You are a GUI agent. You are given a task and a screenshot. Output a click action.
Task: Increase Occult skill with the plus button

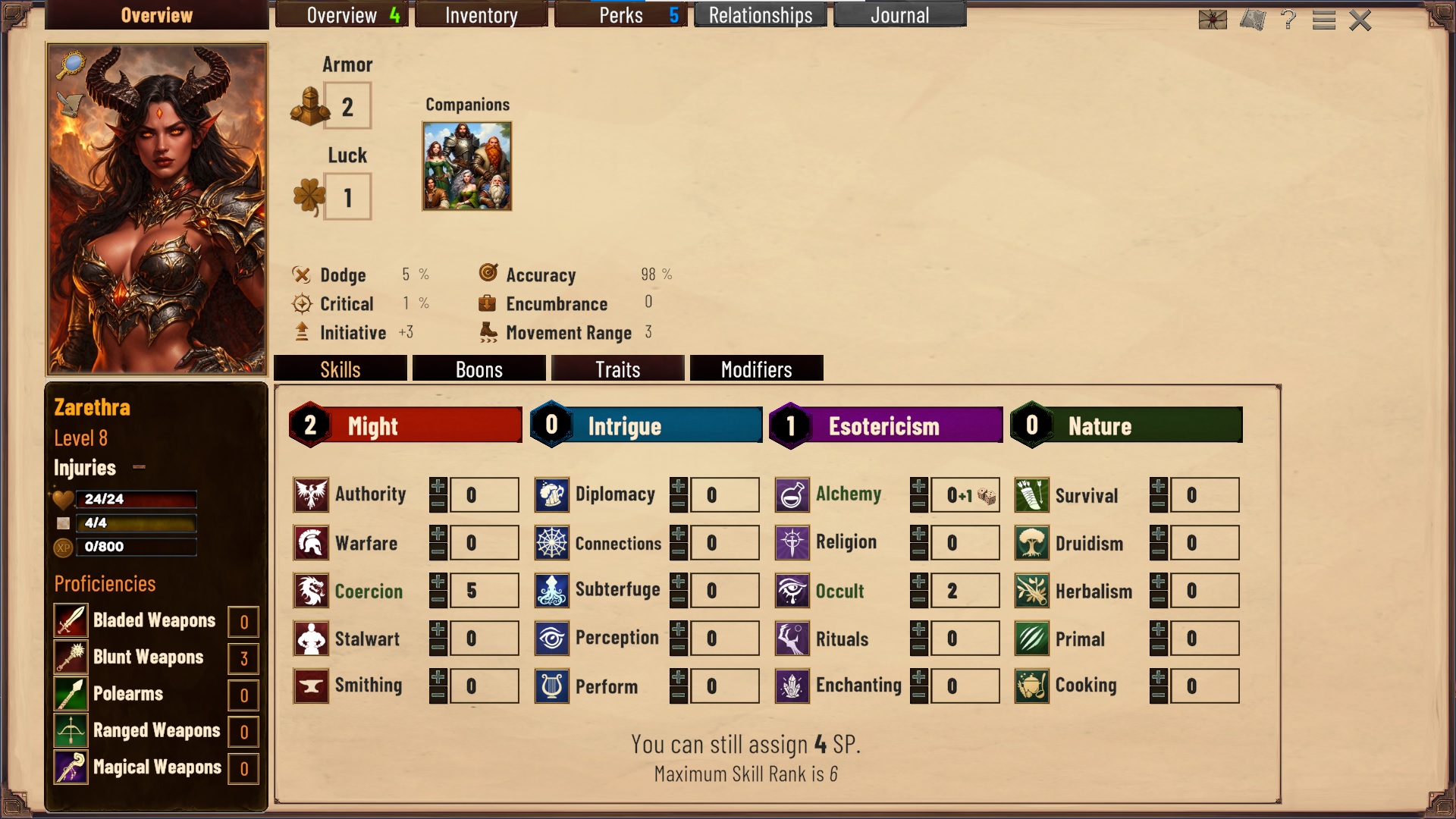coord(919,582)
